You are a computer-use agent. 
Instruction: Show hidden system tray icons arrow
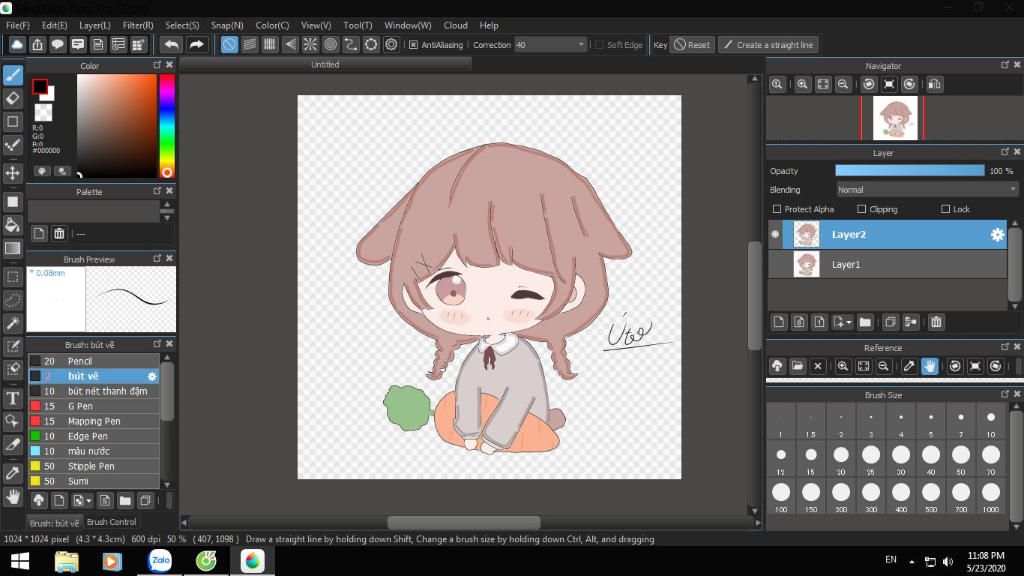click(x=911, y=561)
